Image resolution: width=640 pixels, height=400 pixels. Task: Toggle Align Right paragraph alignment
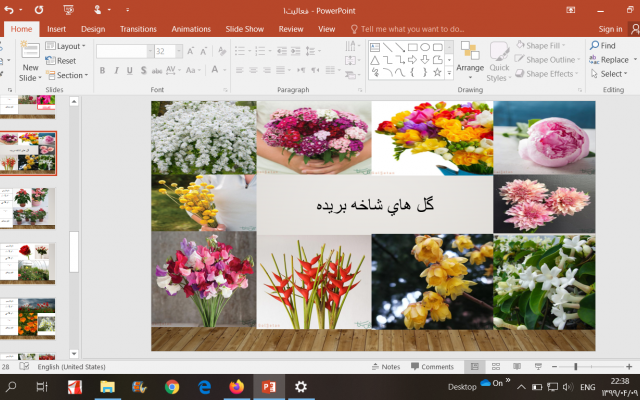pyautogui.click(x=267, y=70)
